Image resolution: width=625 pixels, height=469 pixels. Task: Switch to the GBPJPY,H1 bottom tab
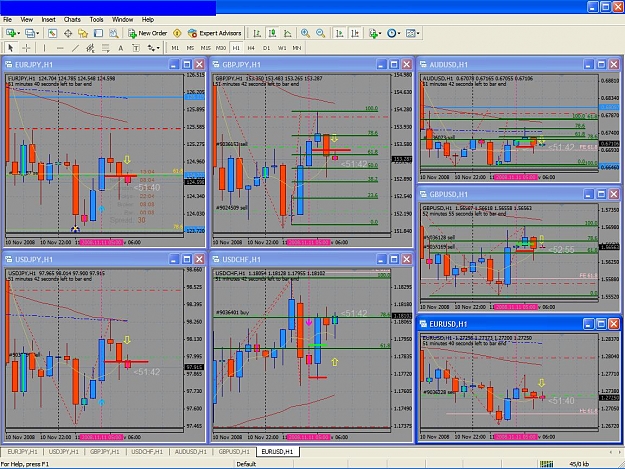click(x=105, y=452)
